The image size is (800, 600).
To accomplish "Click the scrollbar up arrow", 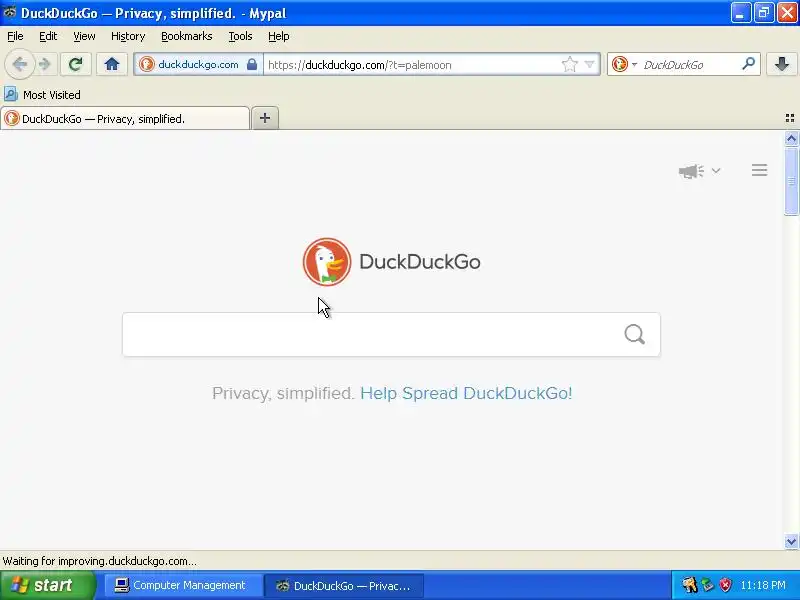I will 791,138.
